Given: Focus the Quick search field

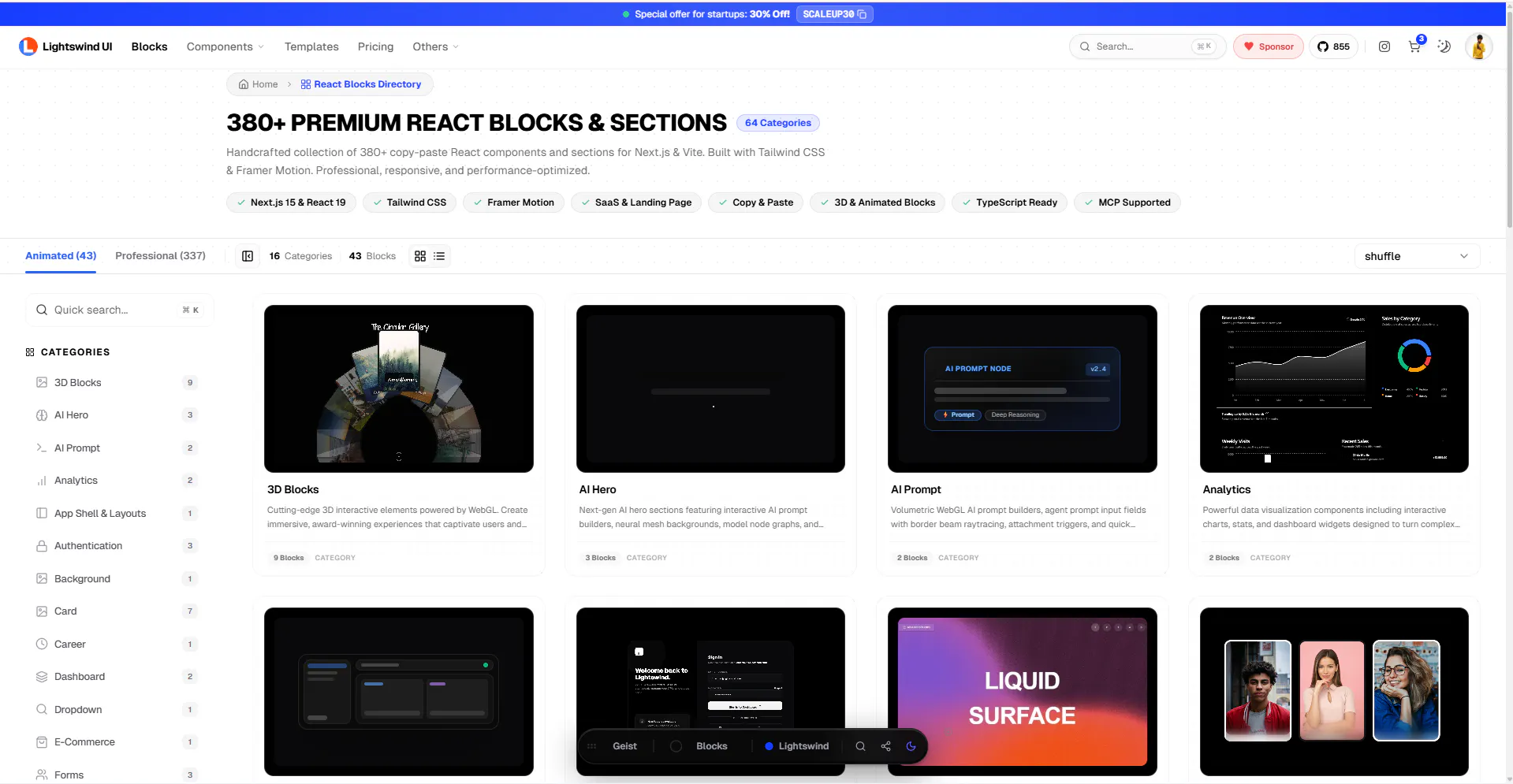Looking at the screenshot, I should coord(119,310).
